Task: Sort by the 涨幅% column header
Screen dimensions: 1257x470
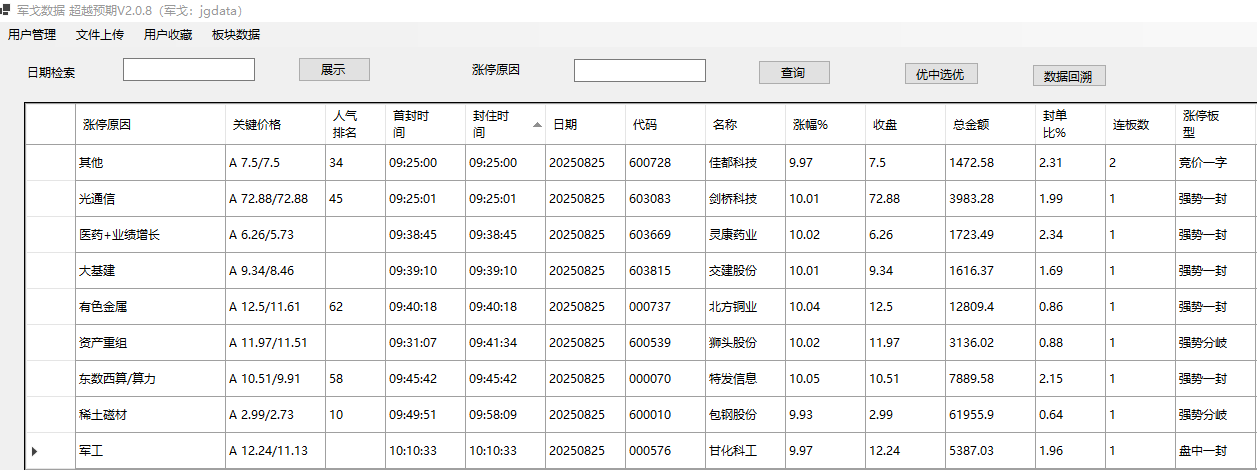Action: click(x=824, y=125)
